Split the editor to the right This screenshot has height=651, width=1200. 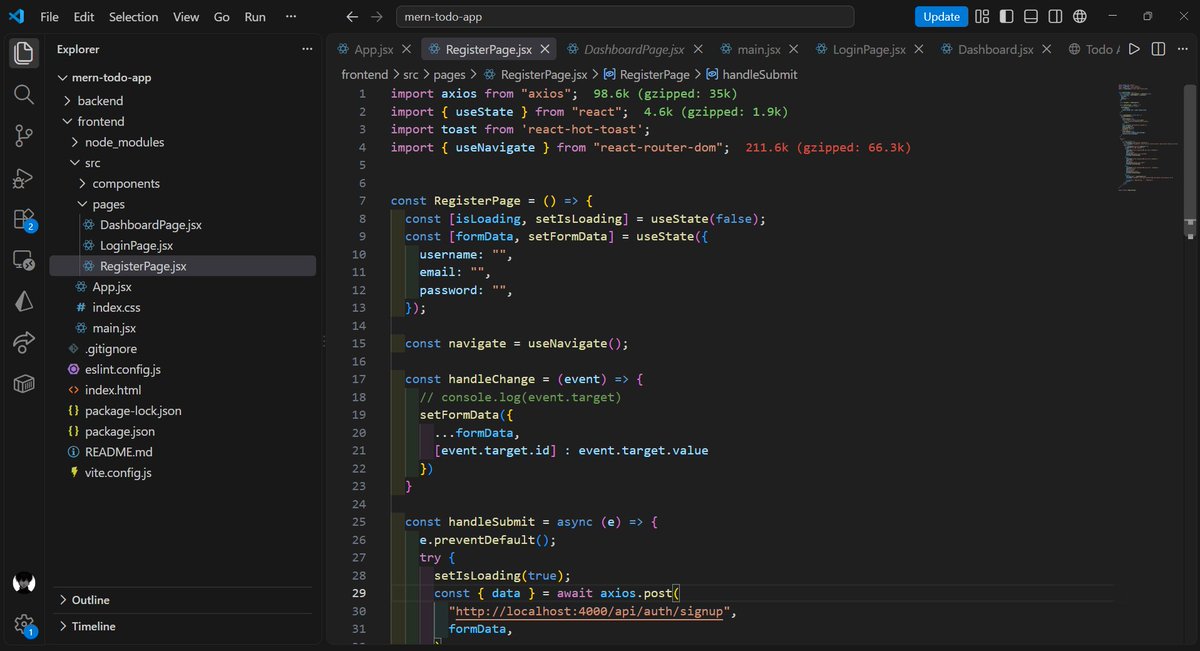[x=1158, y=49]
